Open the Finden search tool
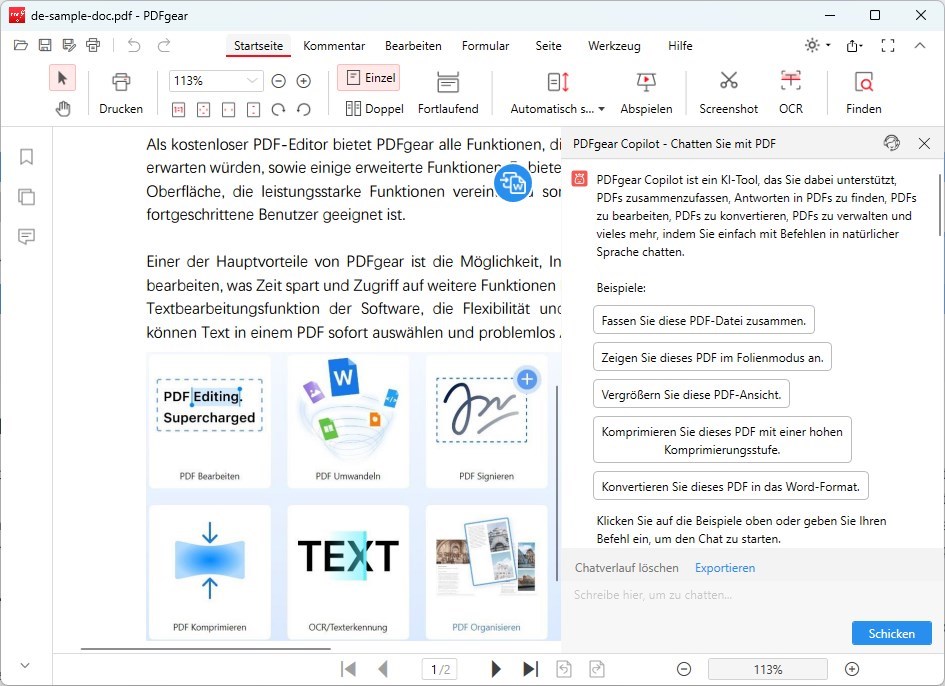945x686 pixels. tap(864, 93)
